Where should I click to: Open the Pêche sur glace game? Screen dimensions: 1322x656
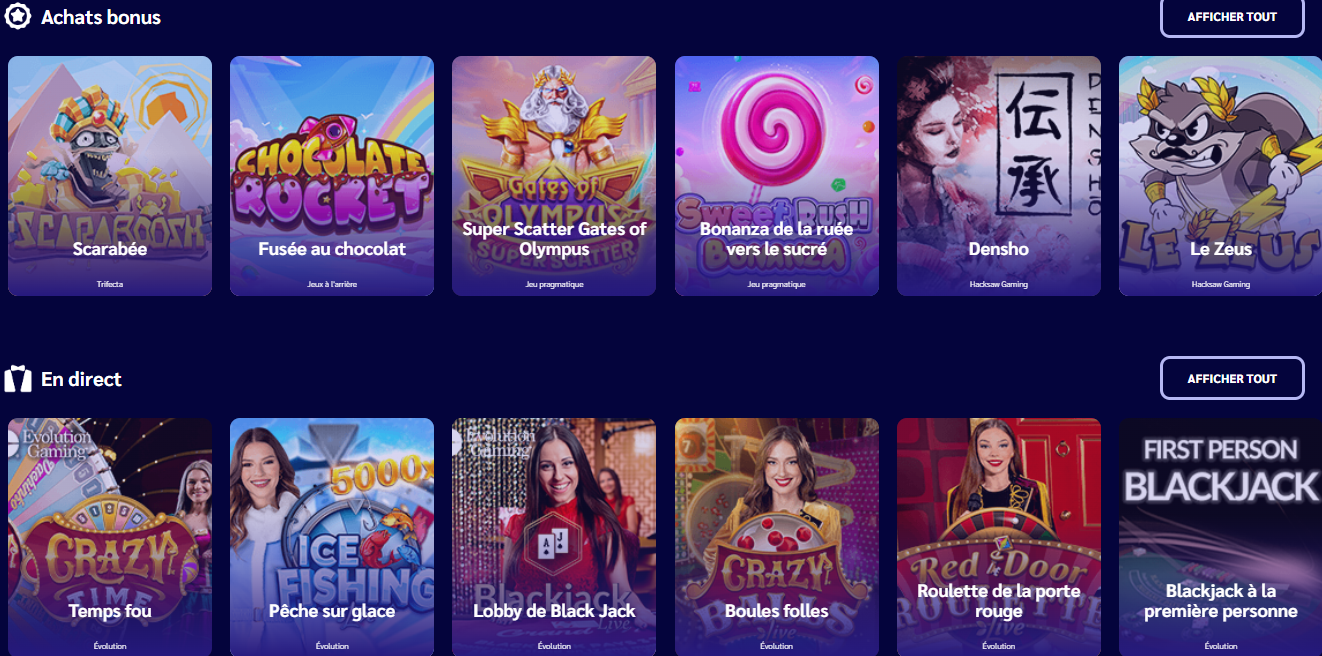pyautogui.click(x=332, y=537)
